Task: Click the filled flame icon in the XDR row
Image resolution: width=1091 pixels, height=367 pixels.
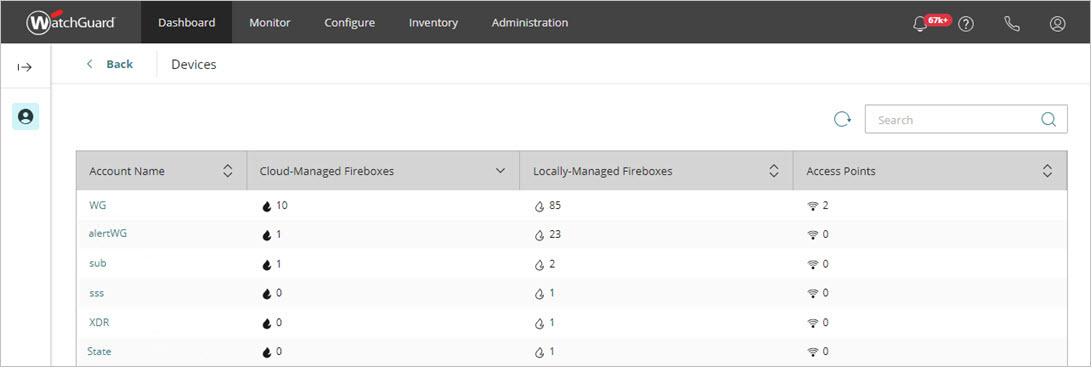Action: (x=266, y=323)
